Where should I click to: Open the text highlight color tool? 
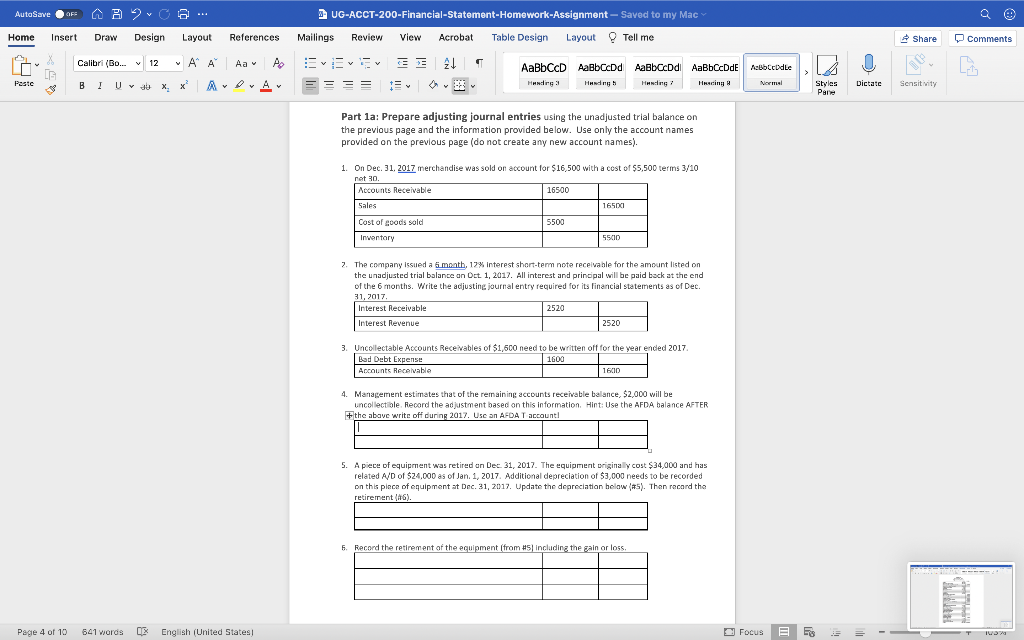239,85
